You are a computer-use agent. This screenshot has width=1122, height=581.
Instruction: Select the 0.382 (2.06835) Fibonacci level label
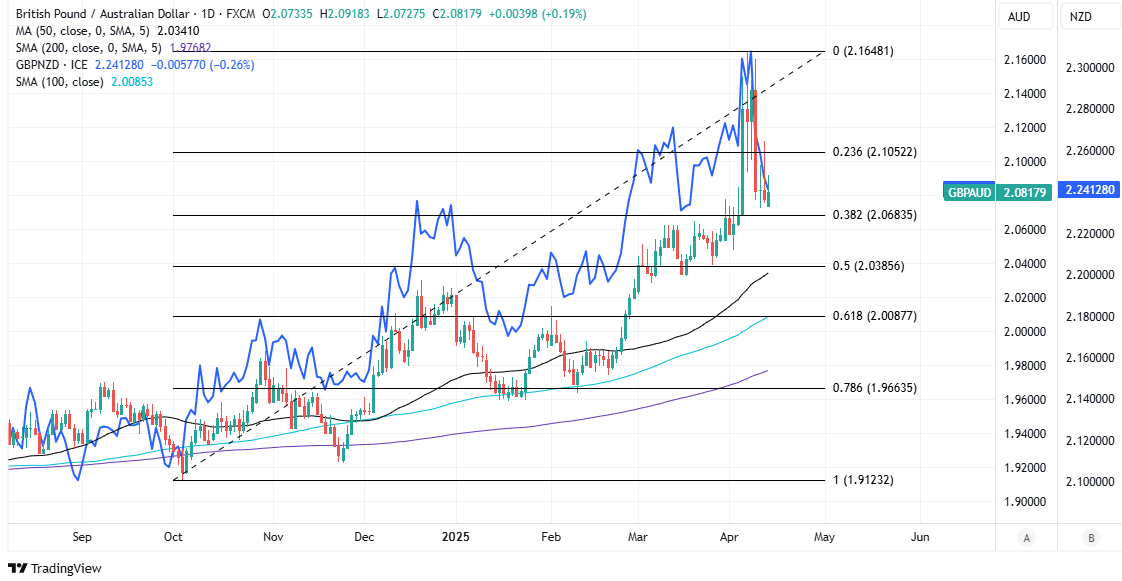(875, 216)
